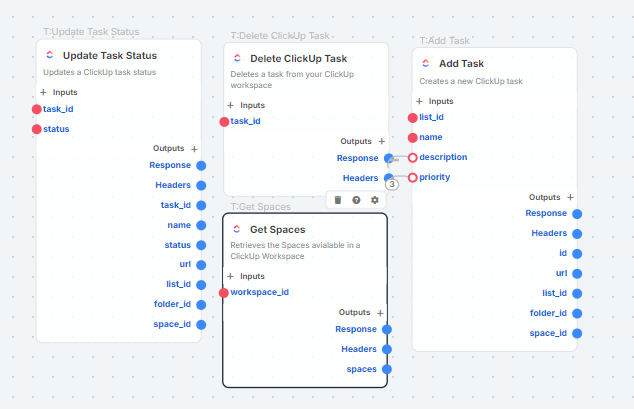Select id output port on Add Task
Image resolution: width=634 pixels, height=409 pixels.
click(x=577, y=254)
